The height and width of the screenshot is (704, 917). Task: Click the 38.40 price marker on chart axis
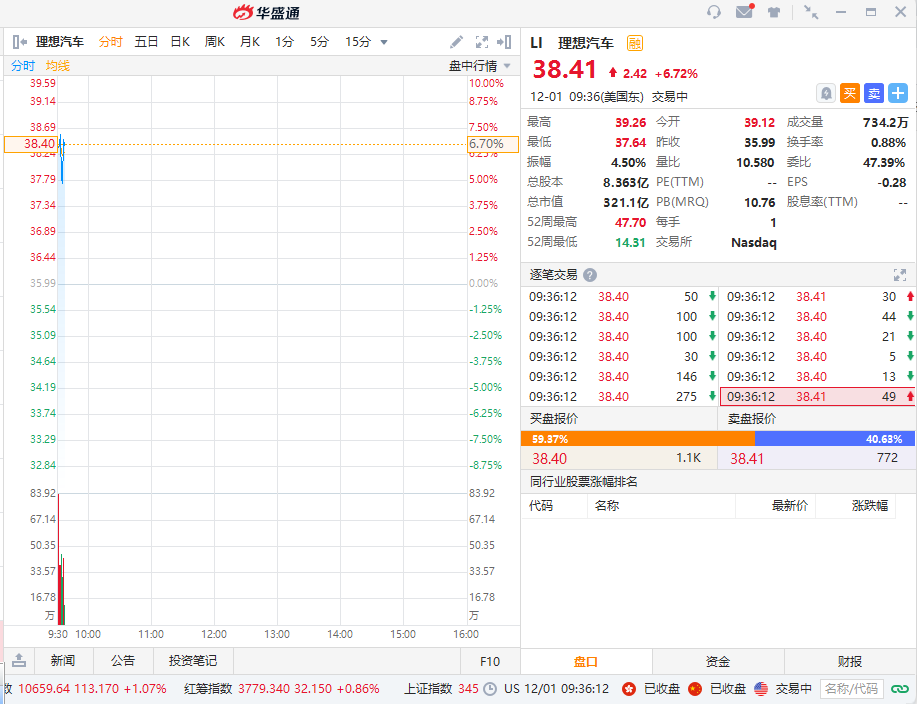(x=30, y=144)
